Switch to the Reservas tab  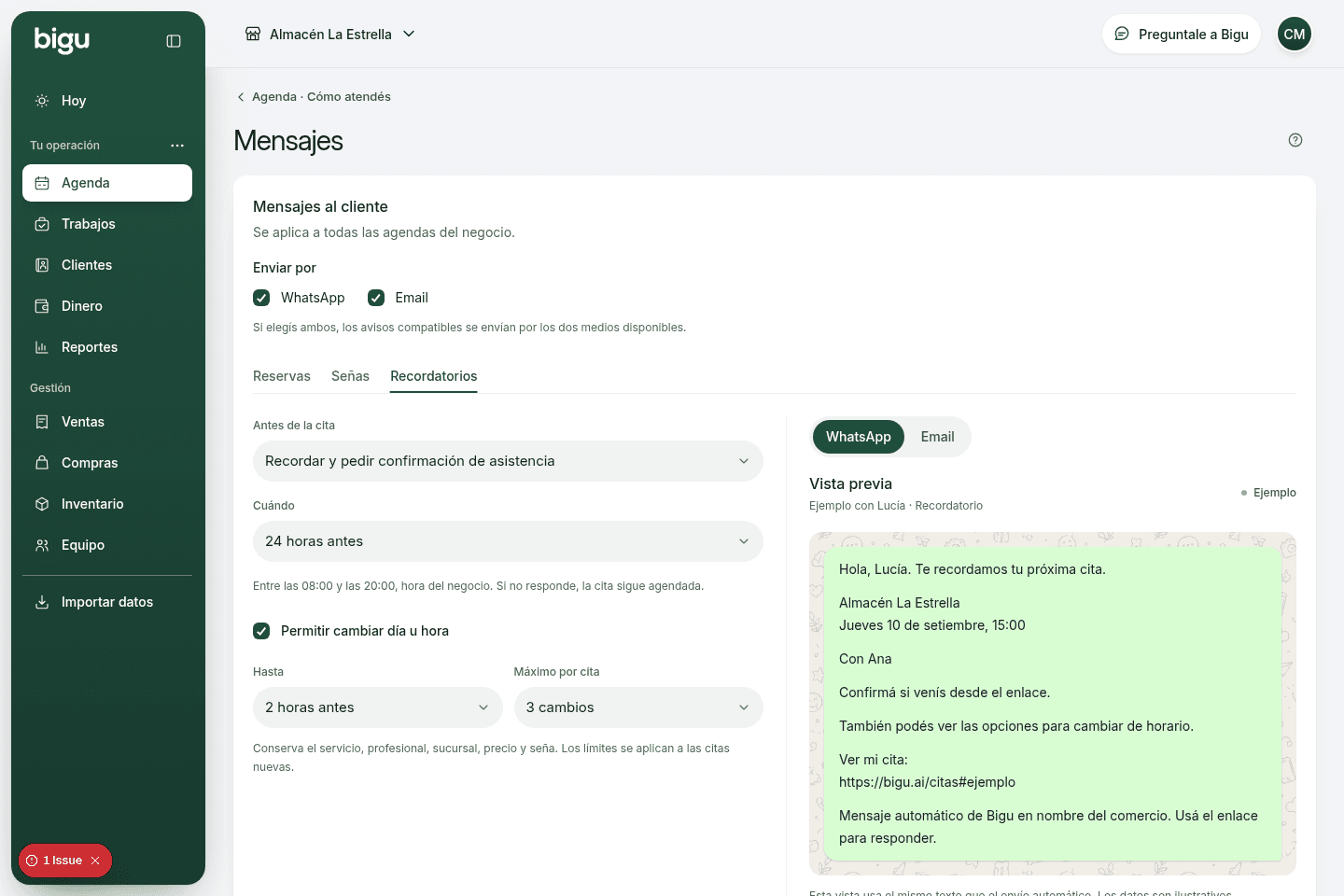pos(282,376)
